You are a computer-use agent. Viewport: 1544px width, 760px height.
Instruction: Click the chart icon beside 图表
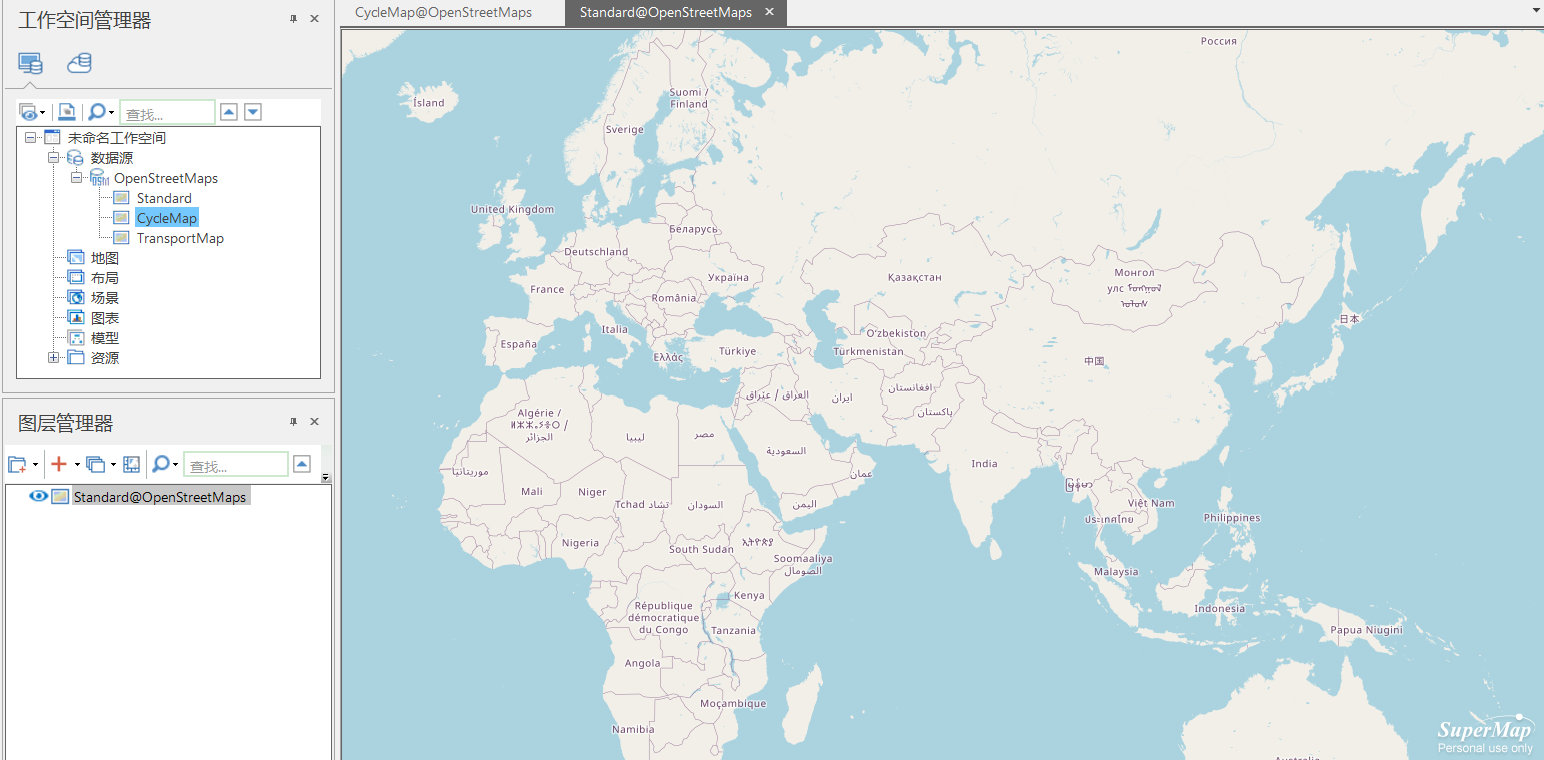click(x=75, y=318)
